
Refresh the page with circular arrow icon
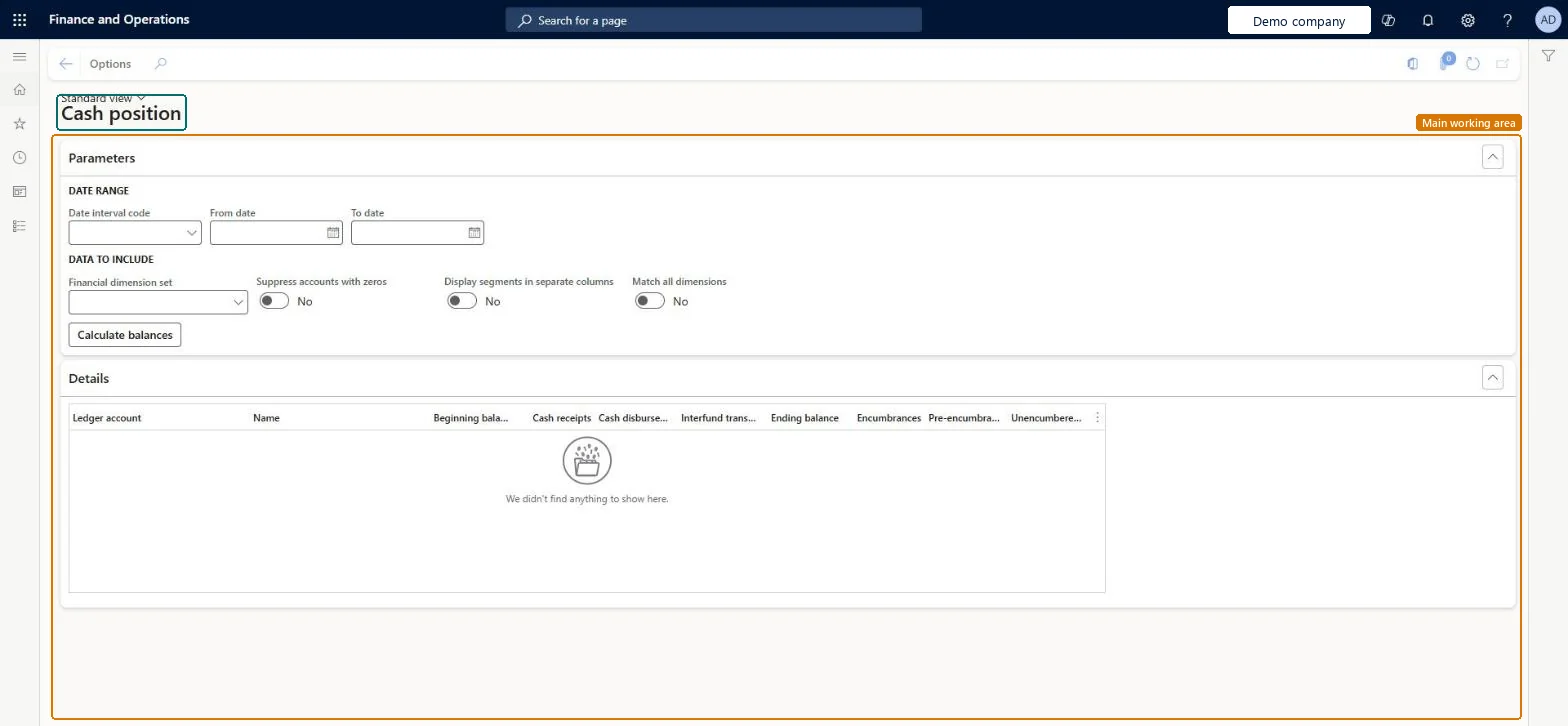pyautogui.click(x=1473, y=64)
